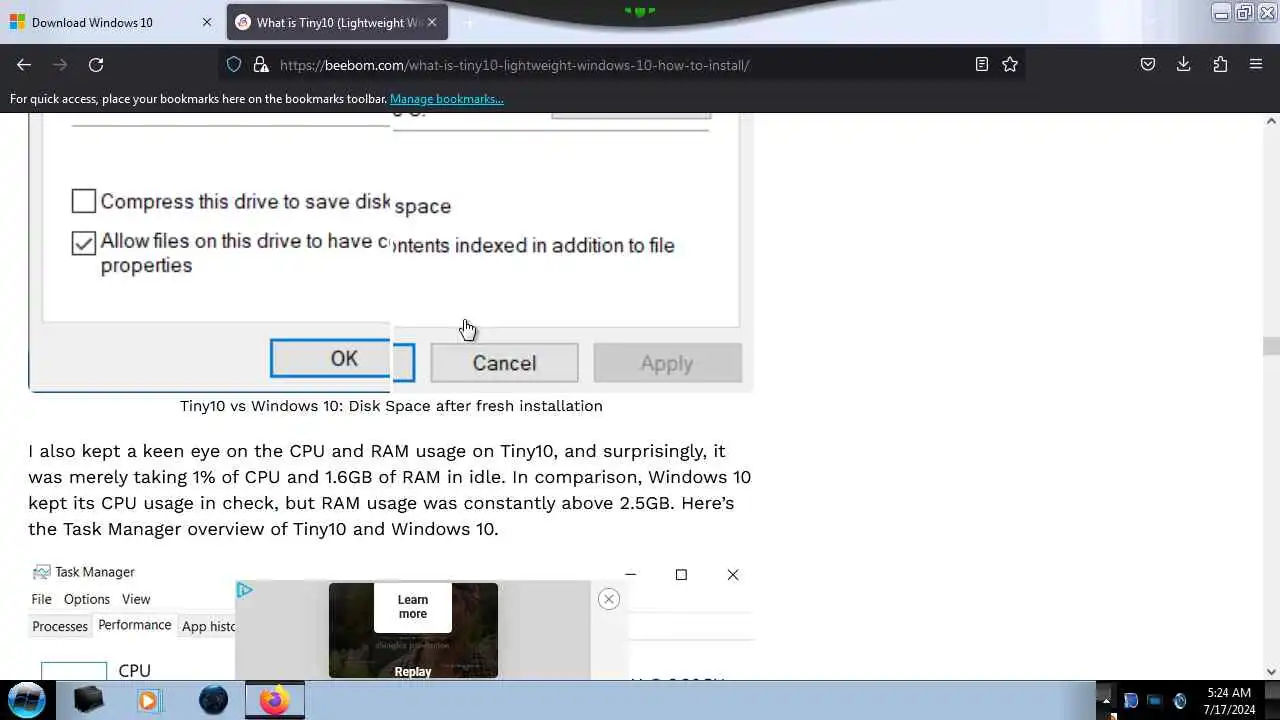Show Firefox downloads panel
This screenshot has width=1280, height=720.
[x=1183, y=64]
